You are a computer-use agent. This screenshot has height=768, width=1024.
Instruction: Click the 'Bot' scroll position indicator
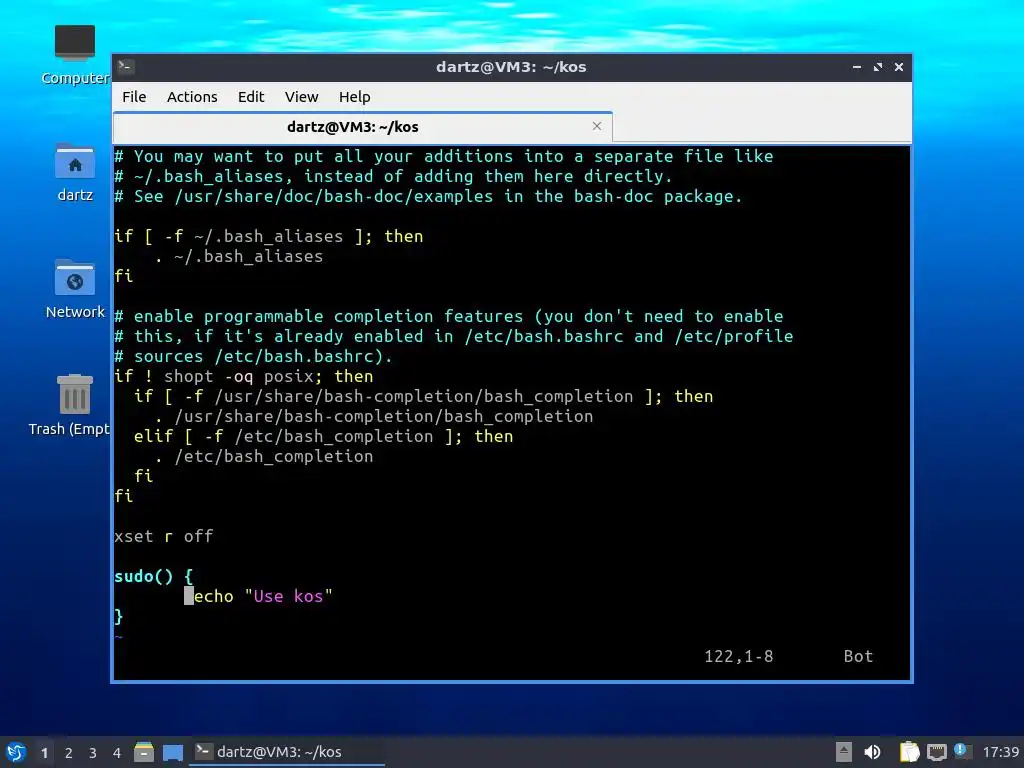(x=858, y=656)
